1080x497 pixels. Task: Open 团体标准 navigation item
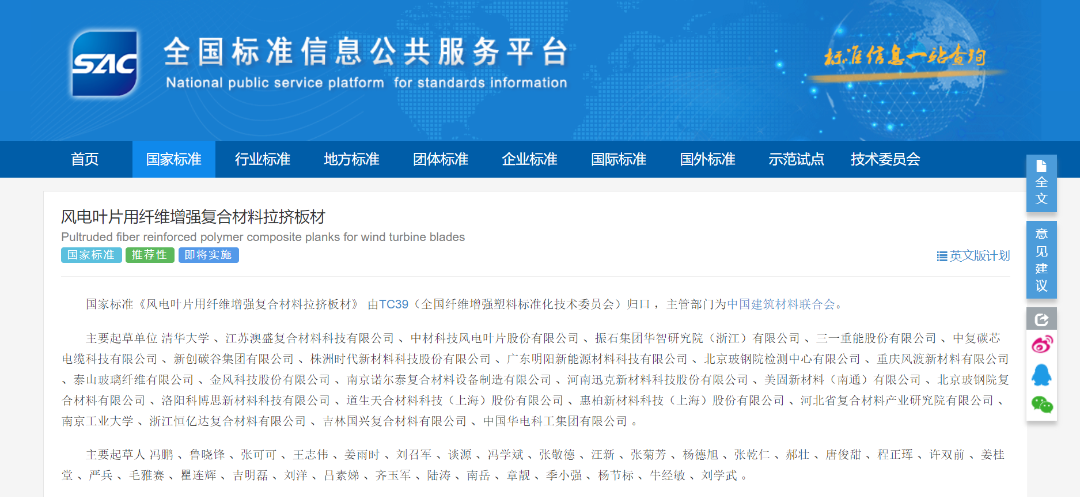pos(440,160)
